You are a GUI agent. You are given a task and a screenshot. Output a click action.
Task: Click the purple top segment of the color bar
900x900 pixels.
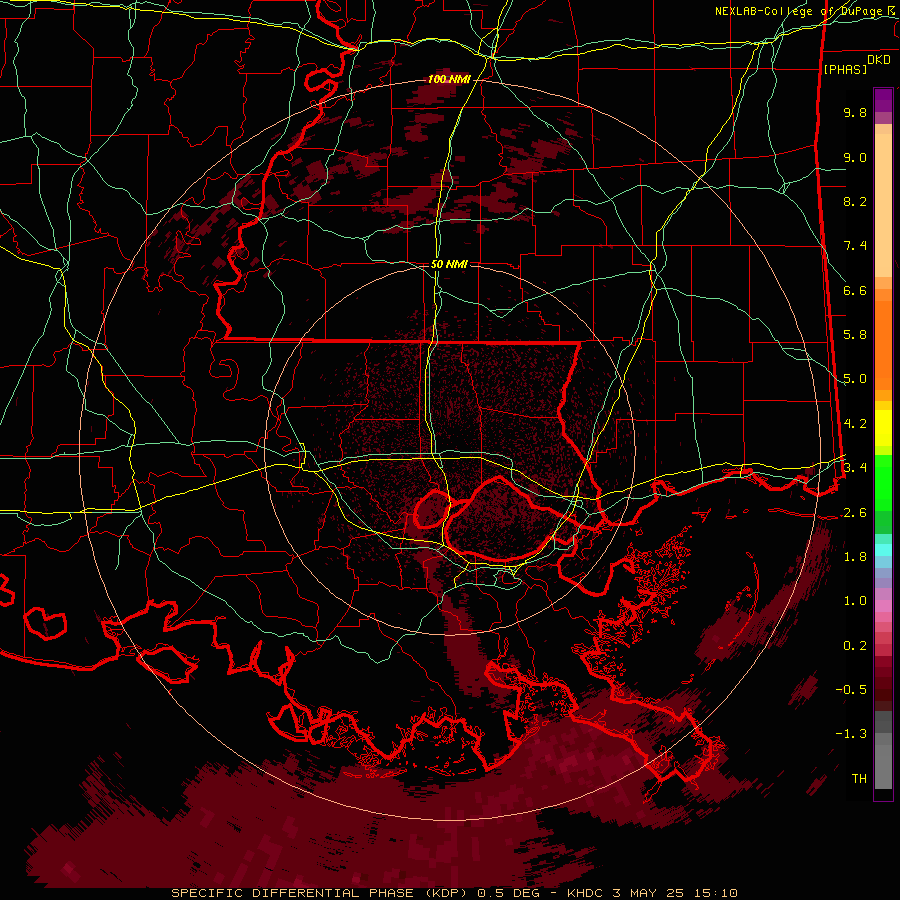pos(883,100)
